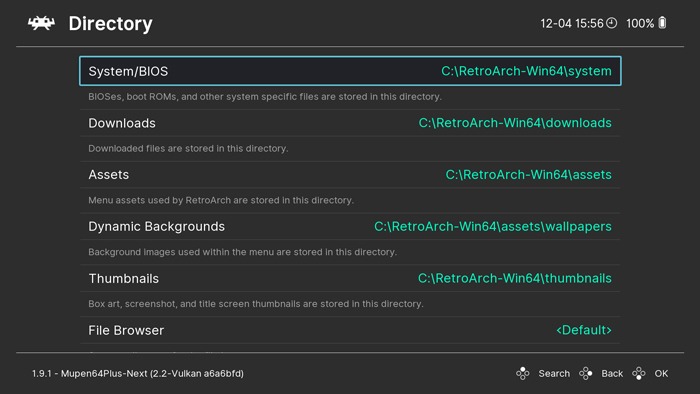700x394 pixels.
Task: Click the battery icon in the header
Action: [662, 23]
